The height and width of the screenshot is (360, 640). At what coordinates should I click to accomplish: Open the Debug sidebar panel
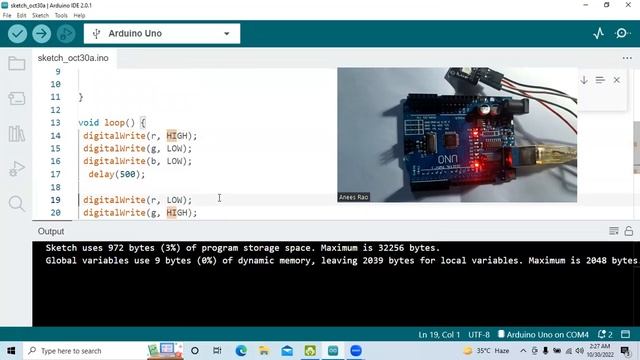(16, 168)
